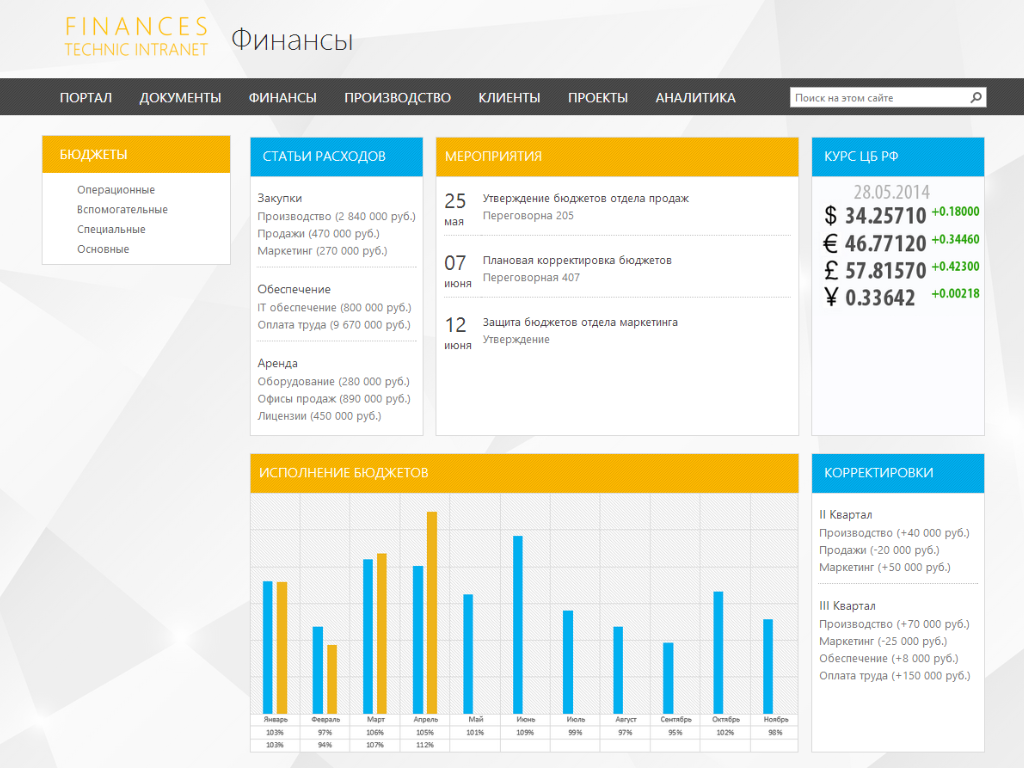Viewport: 1024px width, 768px height.
Task: Click the Оплата труда 9 670 000 expense
Action: coord(334,325)
